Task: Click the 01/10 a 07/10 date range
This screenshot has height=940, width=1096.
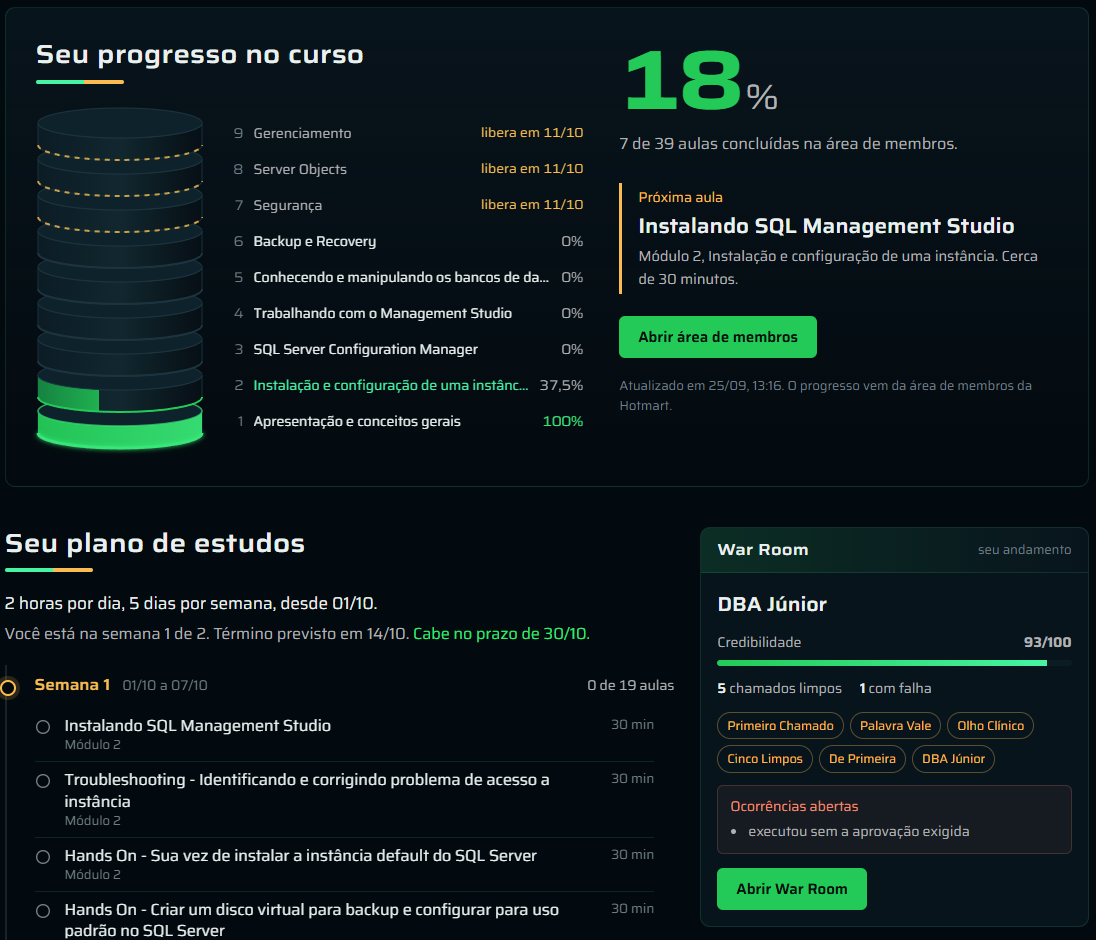Action: 165,686
